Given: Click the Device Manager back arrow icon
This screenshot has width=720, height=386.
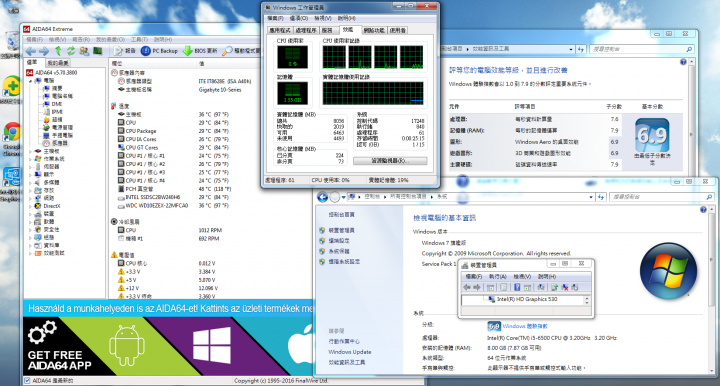Looking at the screenshot, I should coord(467,287).
